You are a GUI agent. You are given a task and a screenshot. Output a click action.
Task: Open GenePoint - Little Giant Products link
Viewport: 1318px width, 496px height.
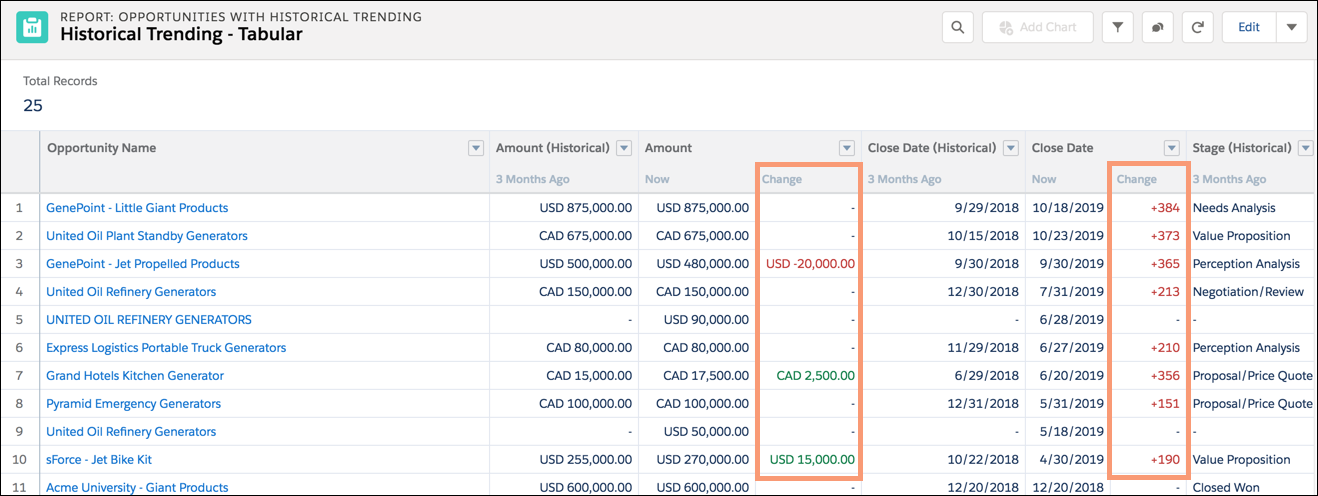click(x=137, y=208)
